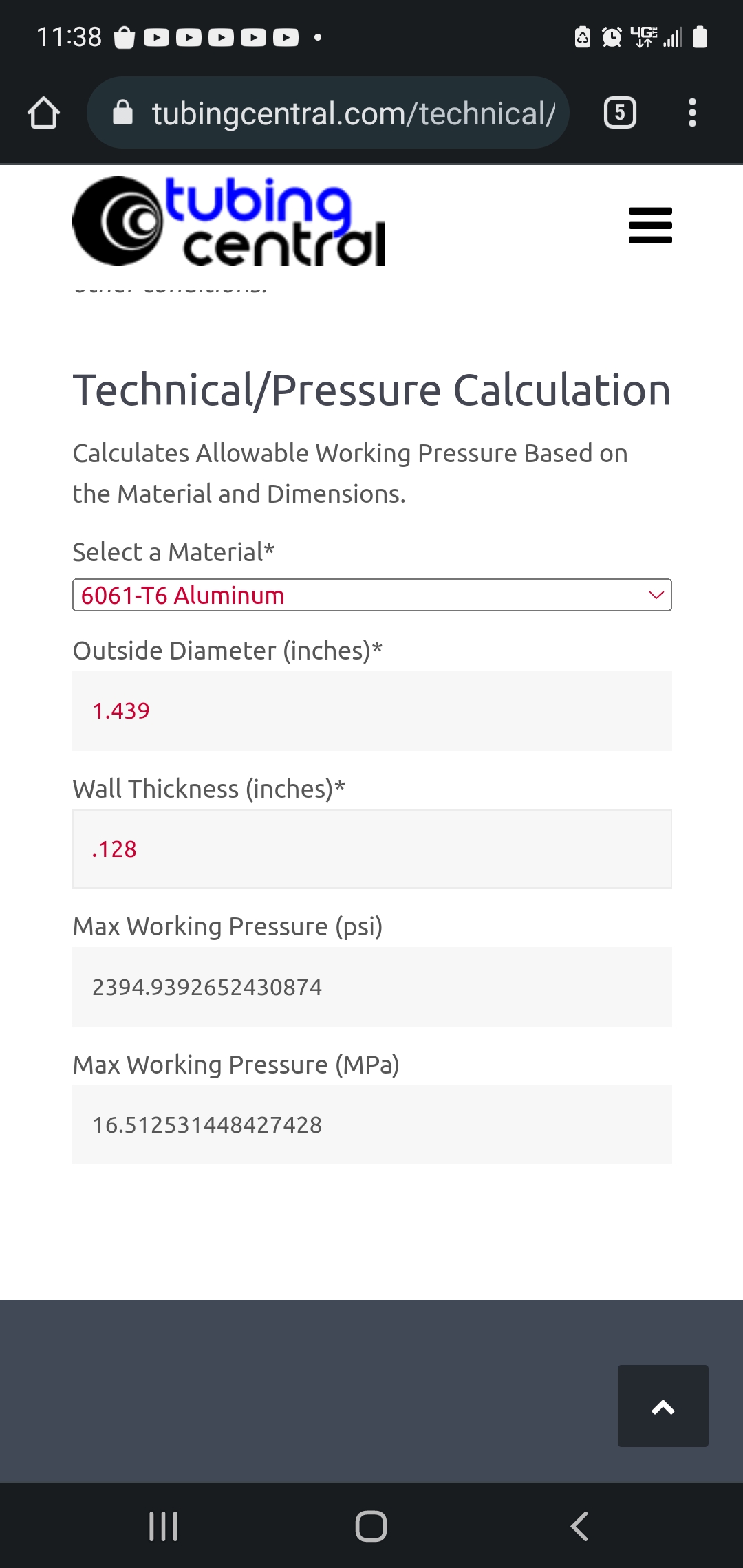The image size is (743, 1568).
Task: Tap the Android back navigation button
Action: [579, 1526]
